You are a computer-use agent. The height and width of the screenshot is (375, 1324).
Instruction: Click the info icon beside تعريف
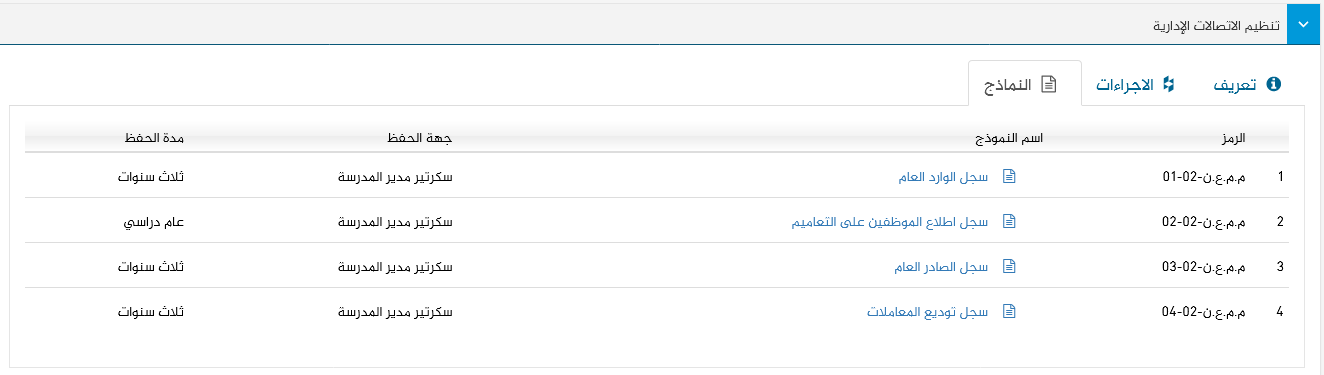tap(1273, 85)
